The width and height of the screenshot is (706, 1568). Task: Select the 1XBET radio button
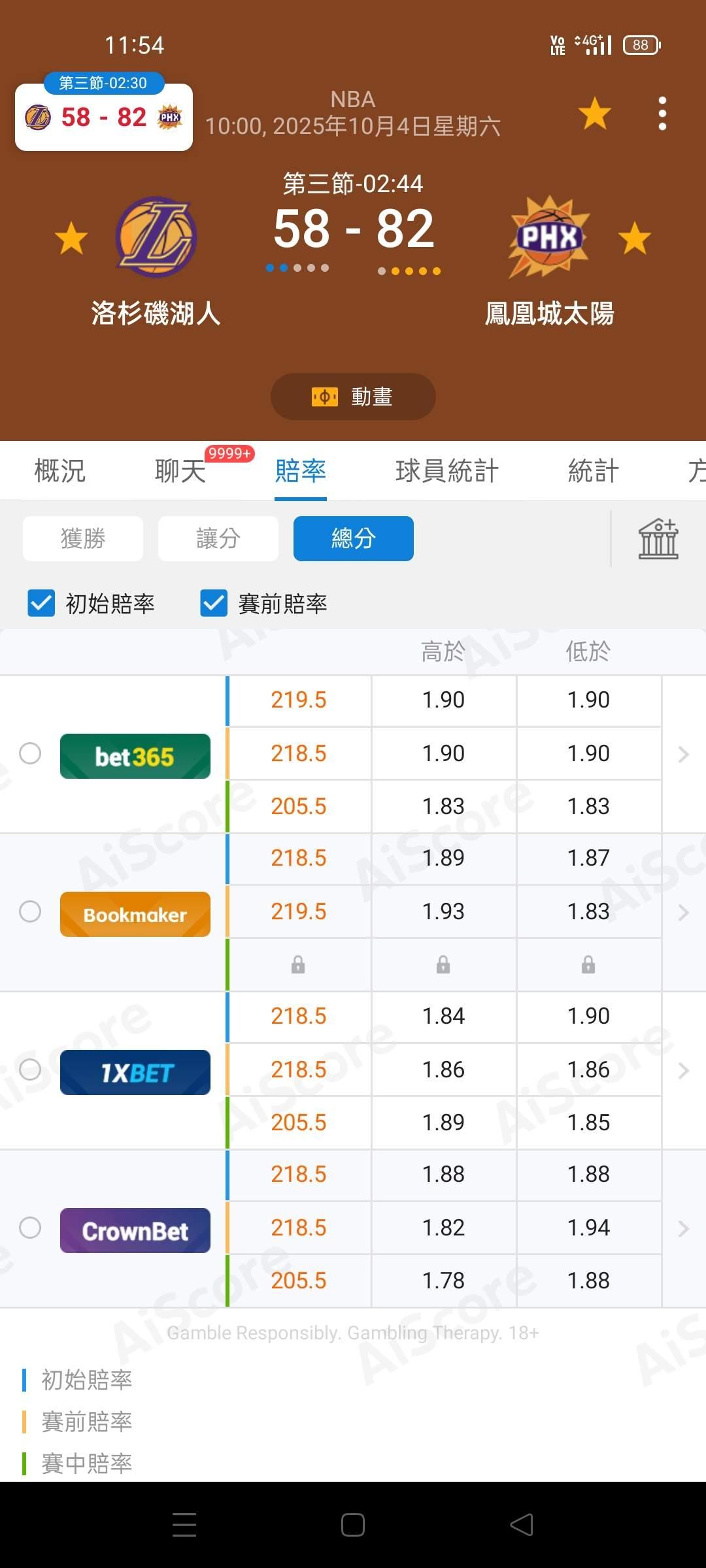pos(30,1070)
